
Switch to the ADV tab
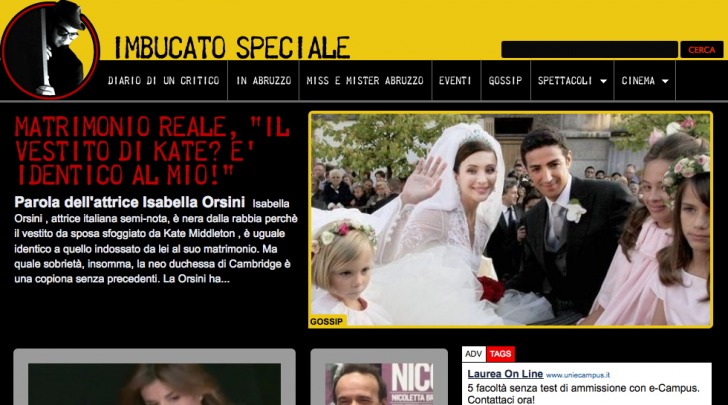click(474, 354)
